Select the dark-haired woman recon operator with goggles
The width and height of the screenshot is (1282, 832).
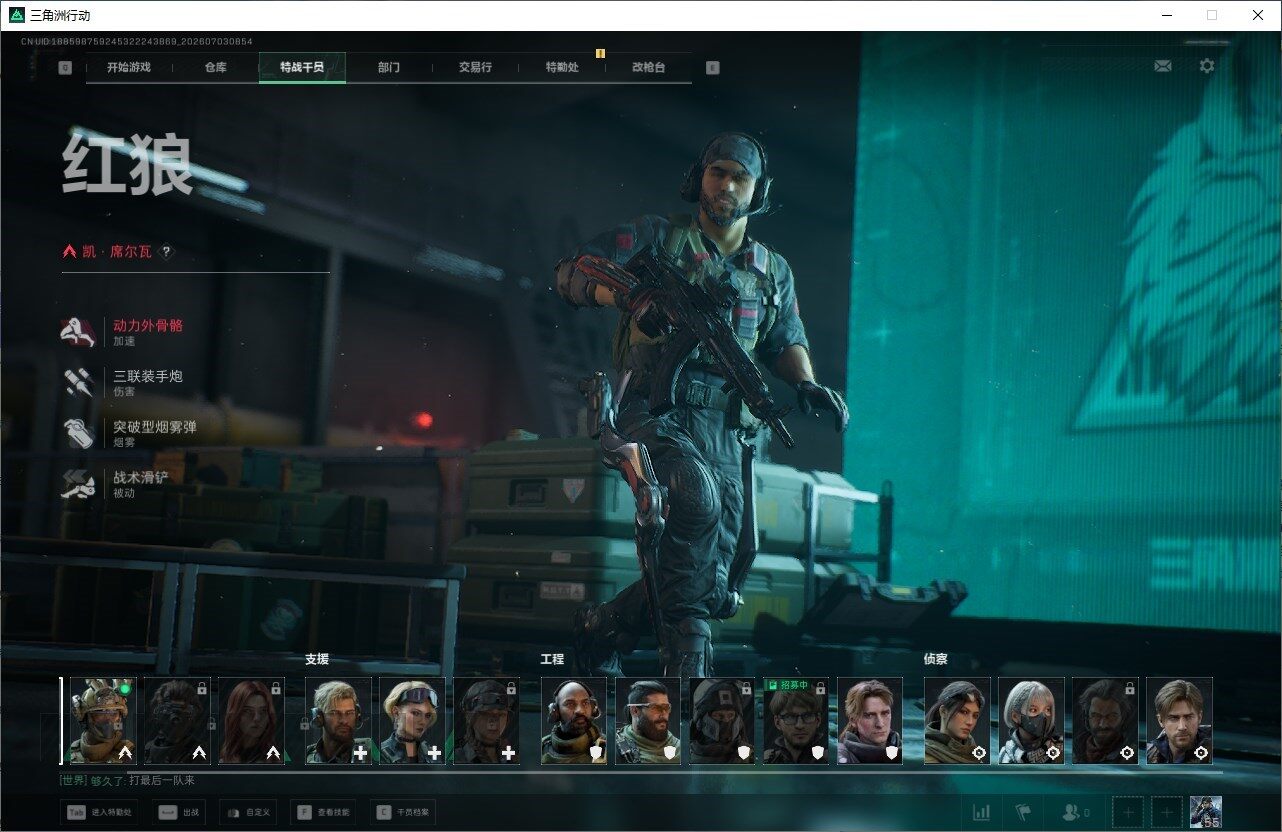click(x=957, y=721)
